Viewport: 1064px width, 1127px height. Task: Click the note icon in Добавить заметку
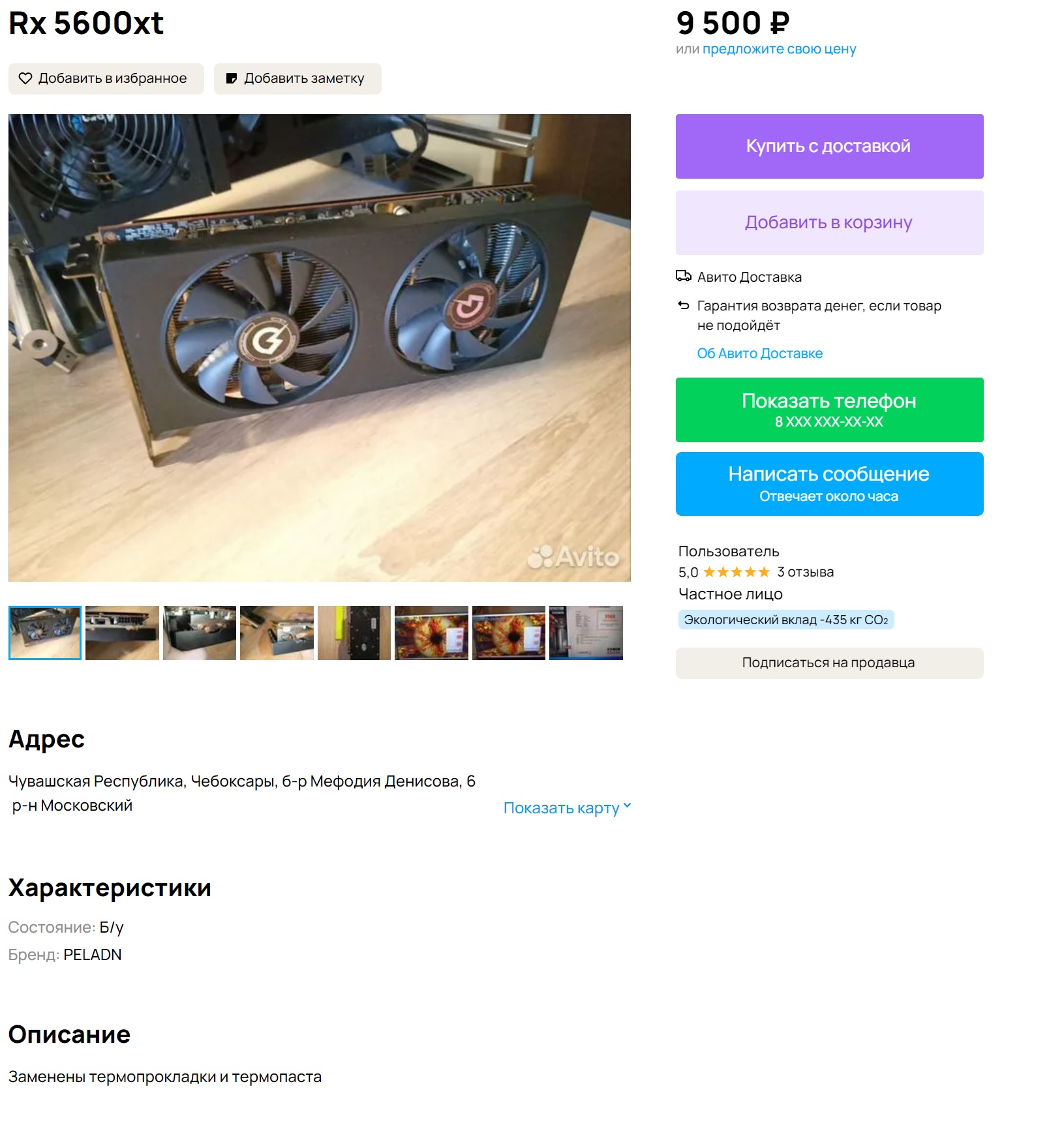231,78
